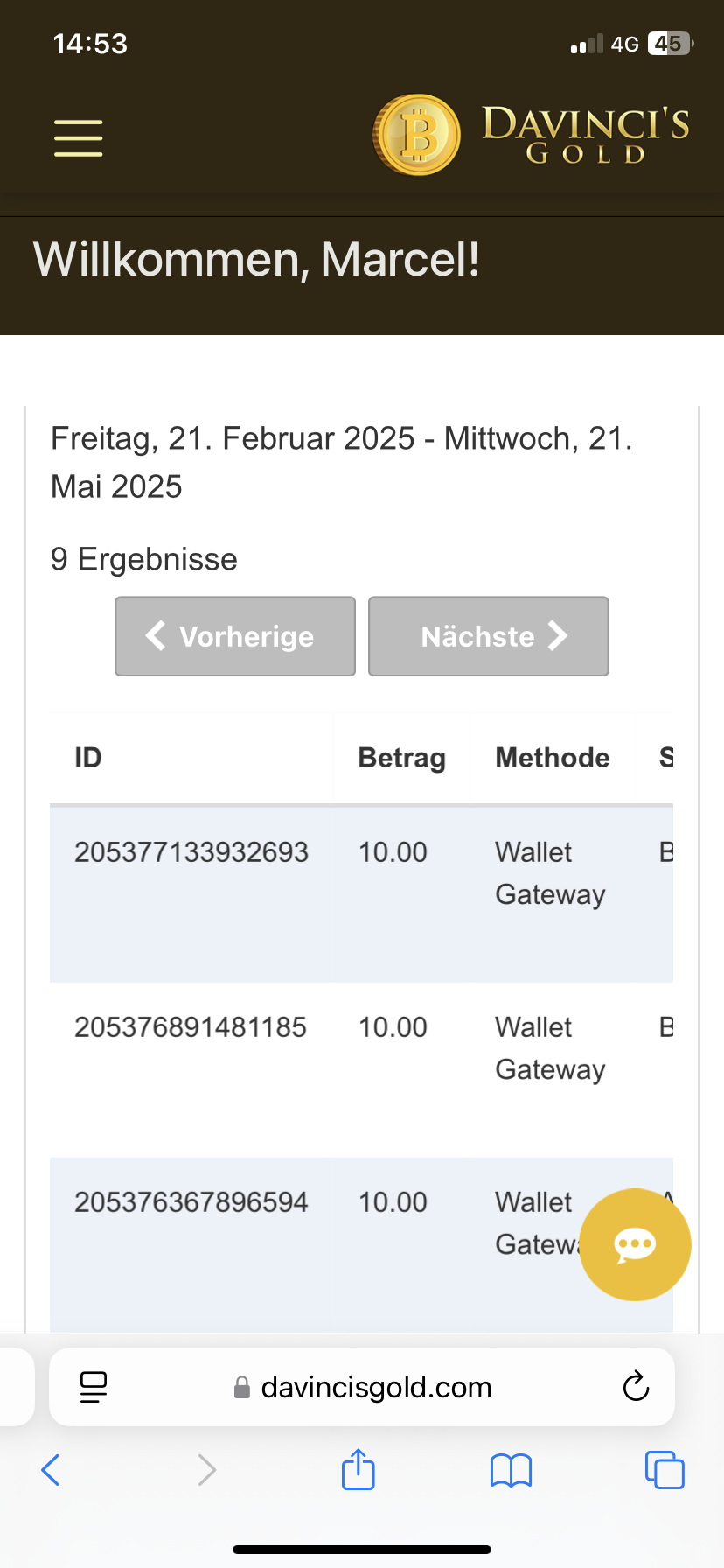Tap the Safari share icon
This screenshot has width=724, height=1568.
[x=359, y=1470]
